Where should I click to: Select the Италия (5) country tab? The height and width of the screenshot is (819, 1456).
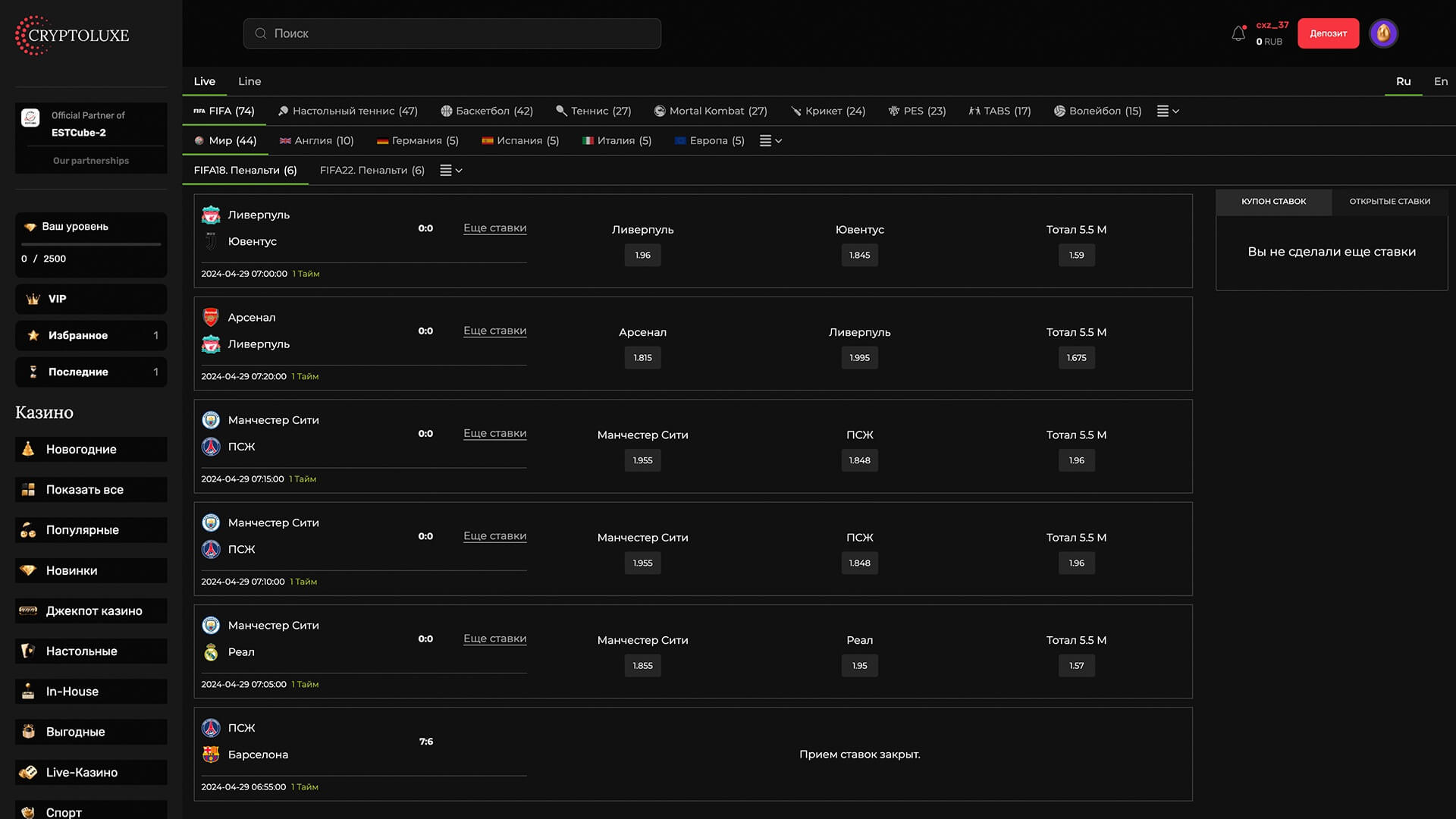coord(617,140)
